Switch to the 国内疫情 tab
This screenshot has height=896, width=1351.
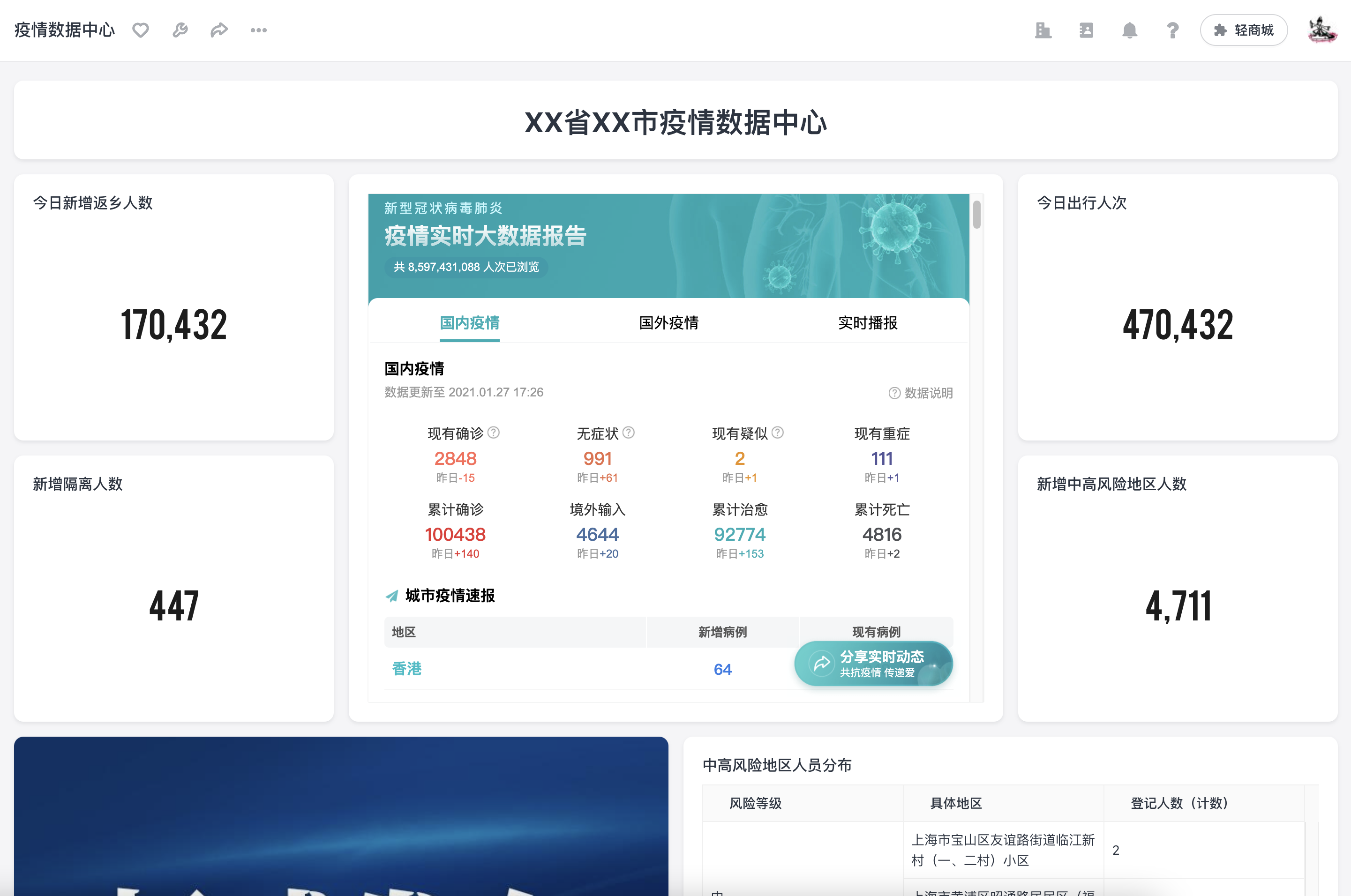(469, 323)
